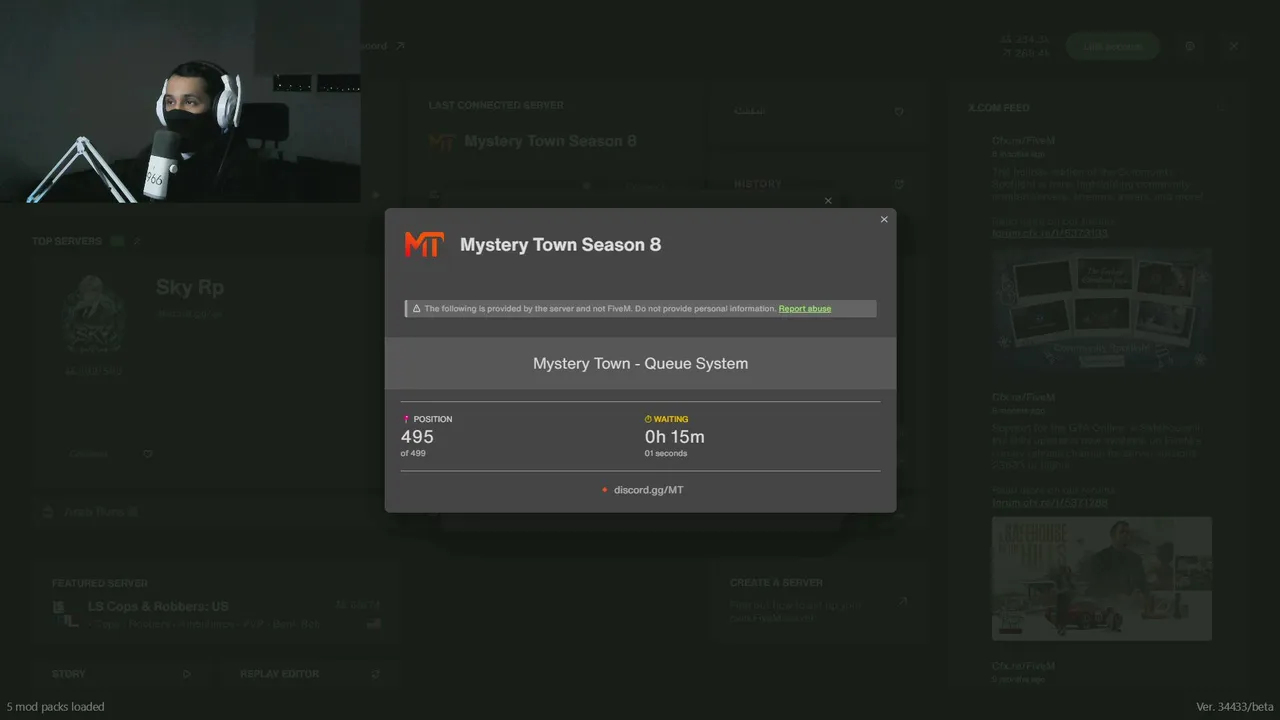Click the version text Ver. 34433/beta
The width and height of the screenshot is (1280, 720).
tap(1235, 707)
